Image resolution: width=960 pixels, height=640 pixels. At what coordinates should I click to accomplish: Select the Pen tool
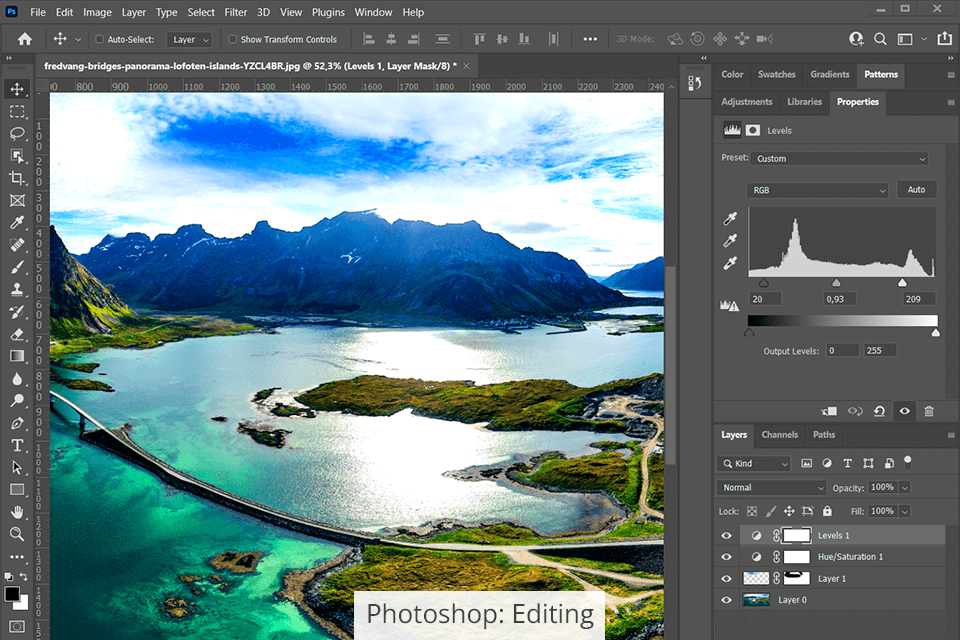(x=17, y=423)
